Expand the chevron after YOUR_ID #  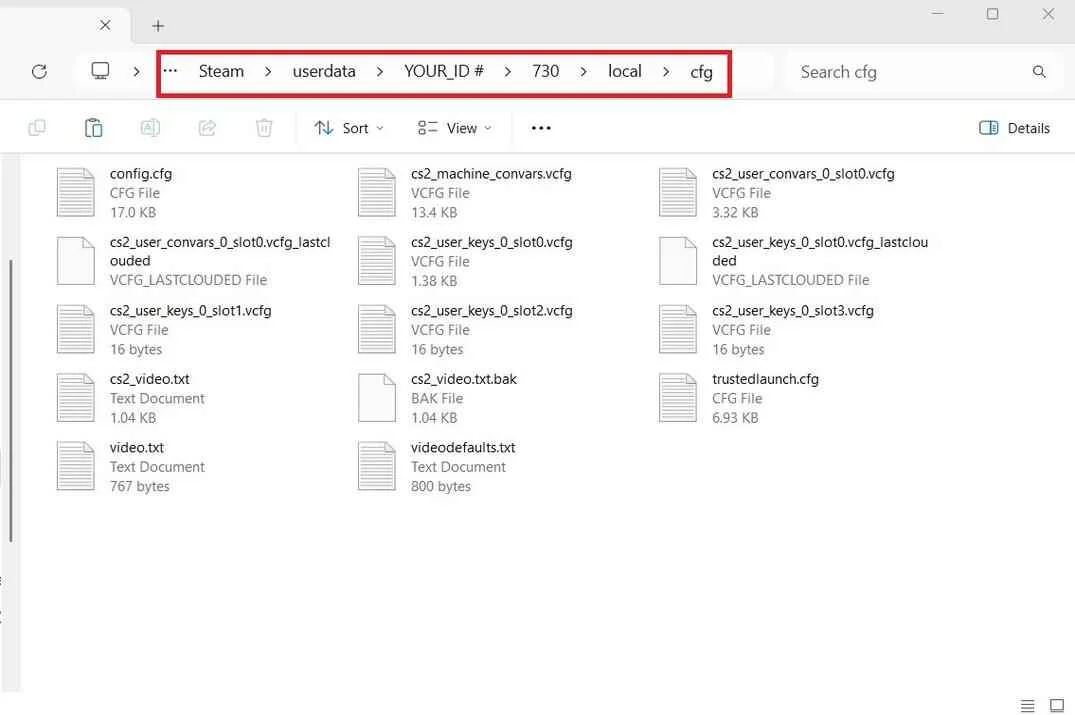pyautogui.click(x=507, y=71)
